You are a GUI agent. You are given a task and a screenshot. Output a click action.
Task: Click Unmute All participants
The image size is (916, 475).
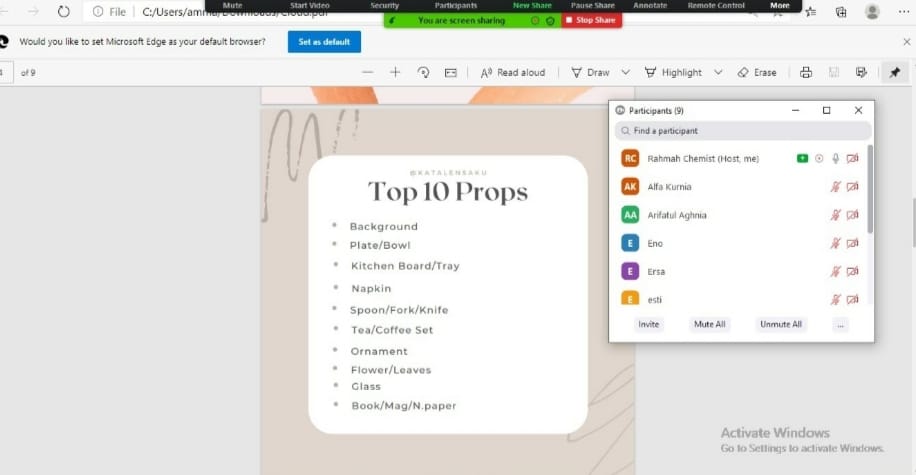[x=781, y=324]
